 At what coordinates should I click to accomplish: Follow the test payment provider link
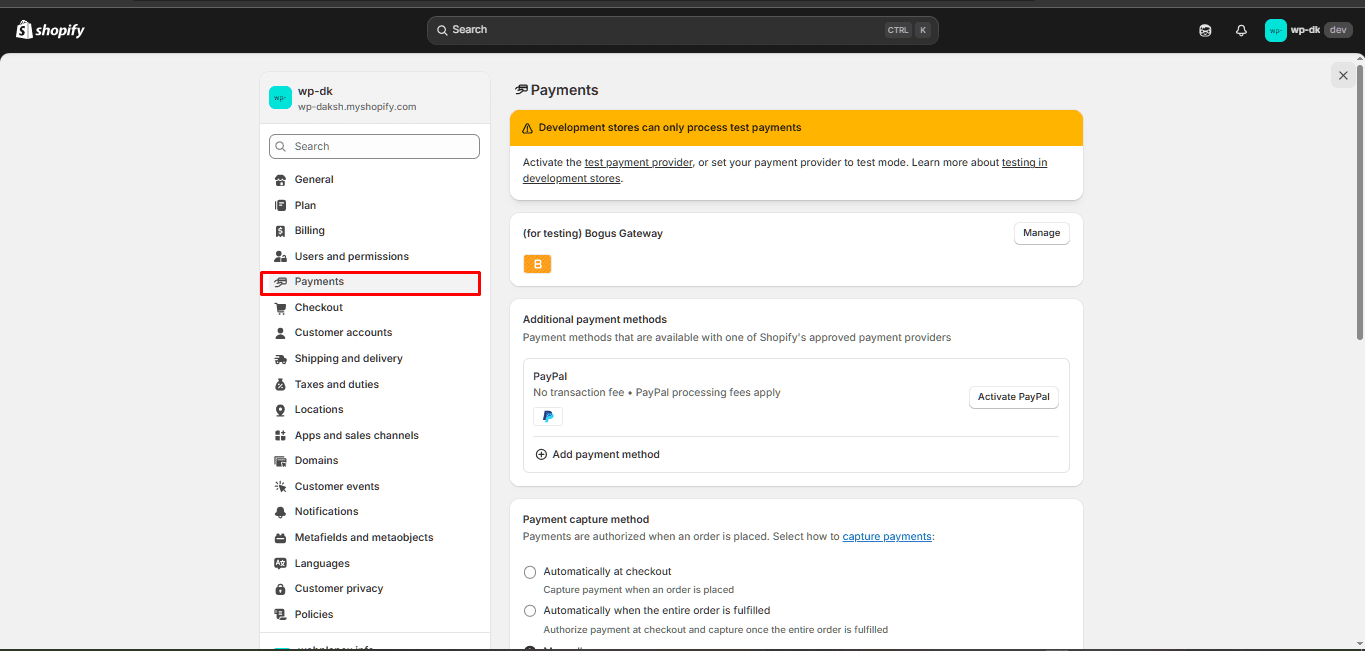pos(638,162)
